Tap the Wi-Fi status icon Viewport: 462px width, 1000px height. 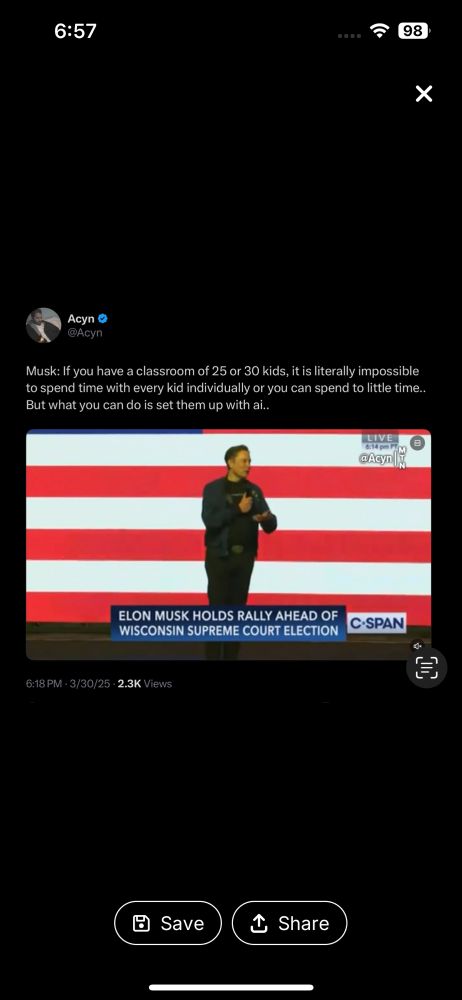point(380,31)
